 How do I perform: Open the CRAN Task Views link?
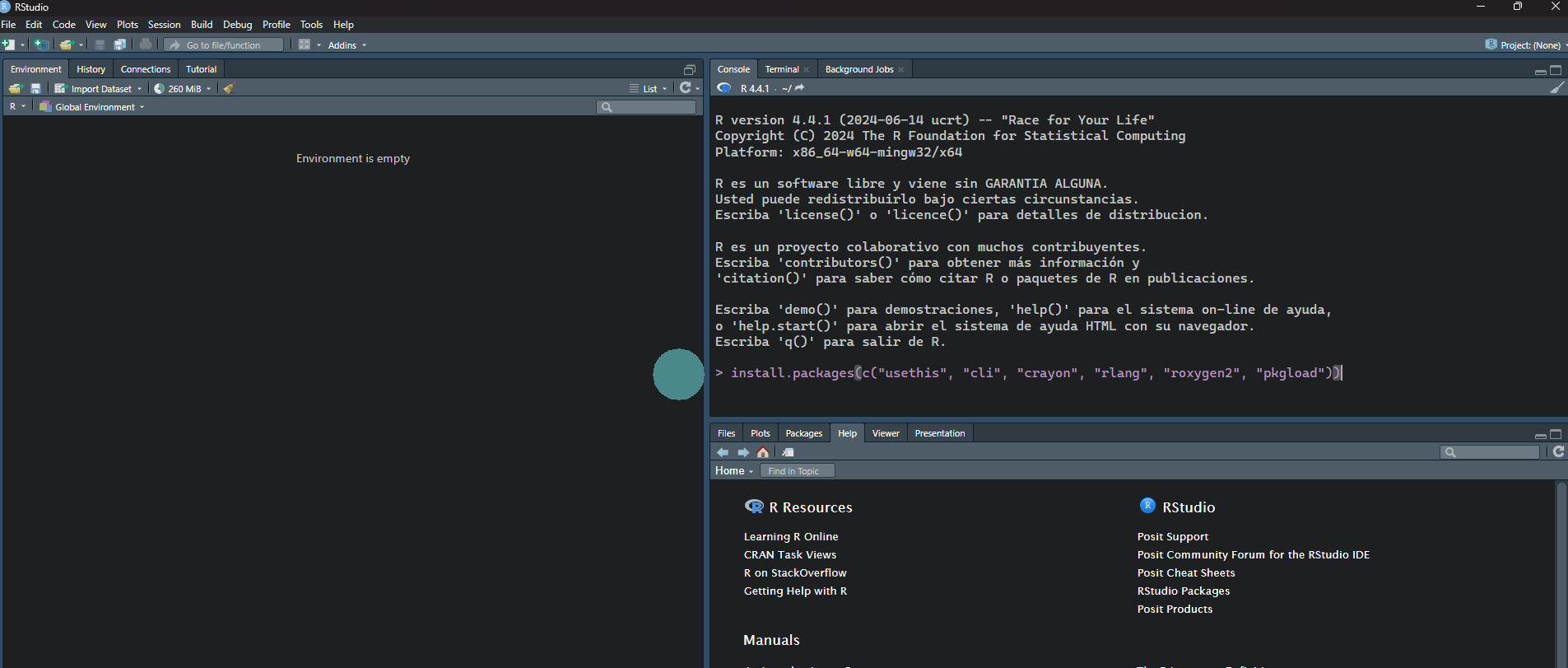point(789,554)
